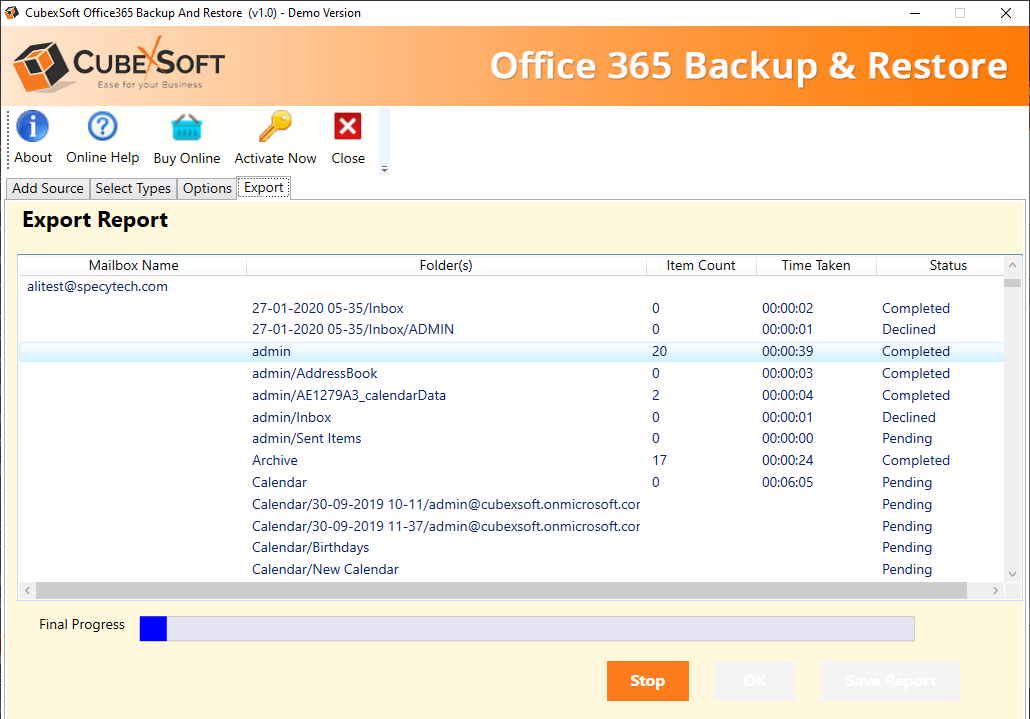This screenshot has height=719, width=1030.
Task: Click the title bar application icon
Action: [x=11, y=12]
